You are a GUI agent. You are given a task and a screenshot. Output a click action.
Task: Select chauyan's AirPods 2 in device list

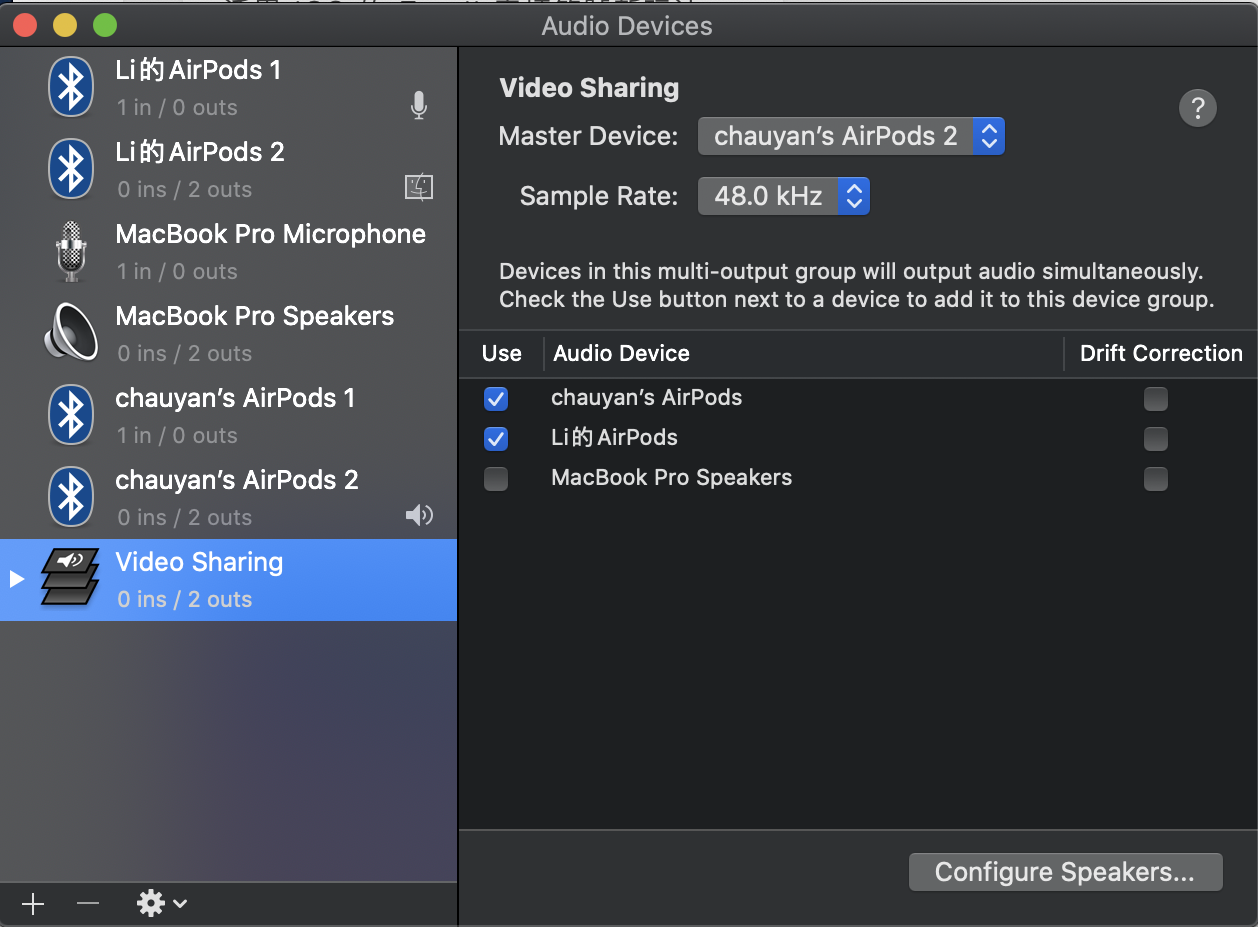tap(228, 498)
